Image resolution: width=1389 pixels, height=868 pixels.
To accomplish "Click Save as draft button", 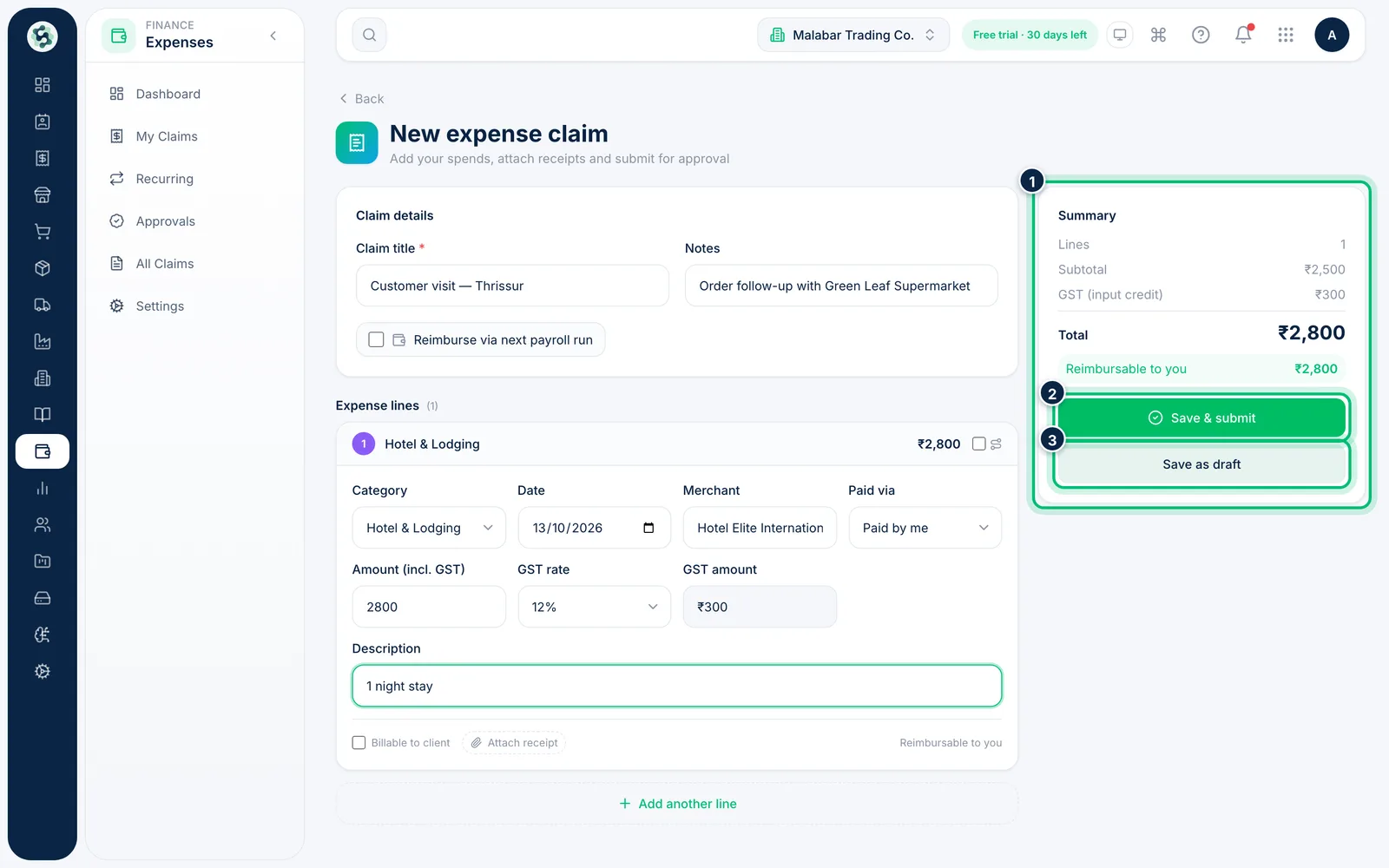I will pyautogui.click(x=1201, y=464).
